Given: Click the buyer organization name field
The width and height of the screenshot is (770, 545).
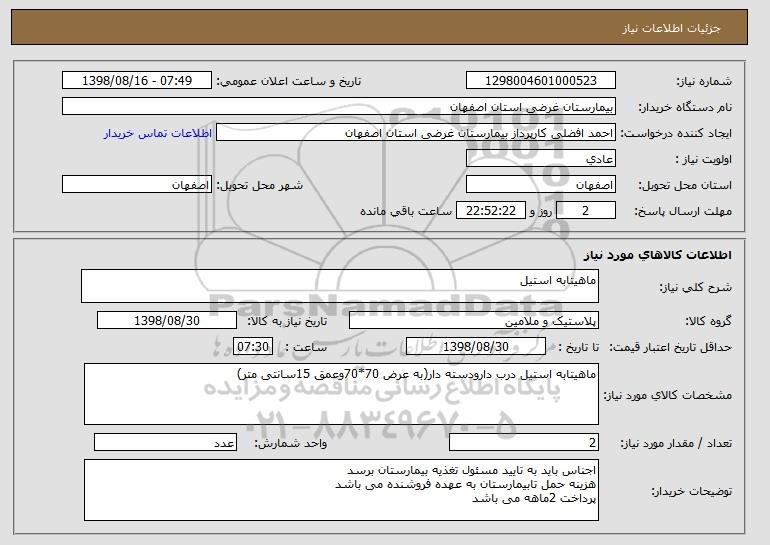Looking at the screenshot, I should click(339, 107).
